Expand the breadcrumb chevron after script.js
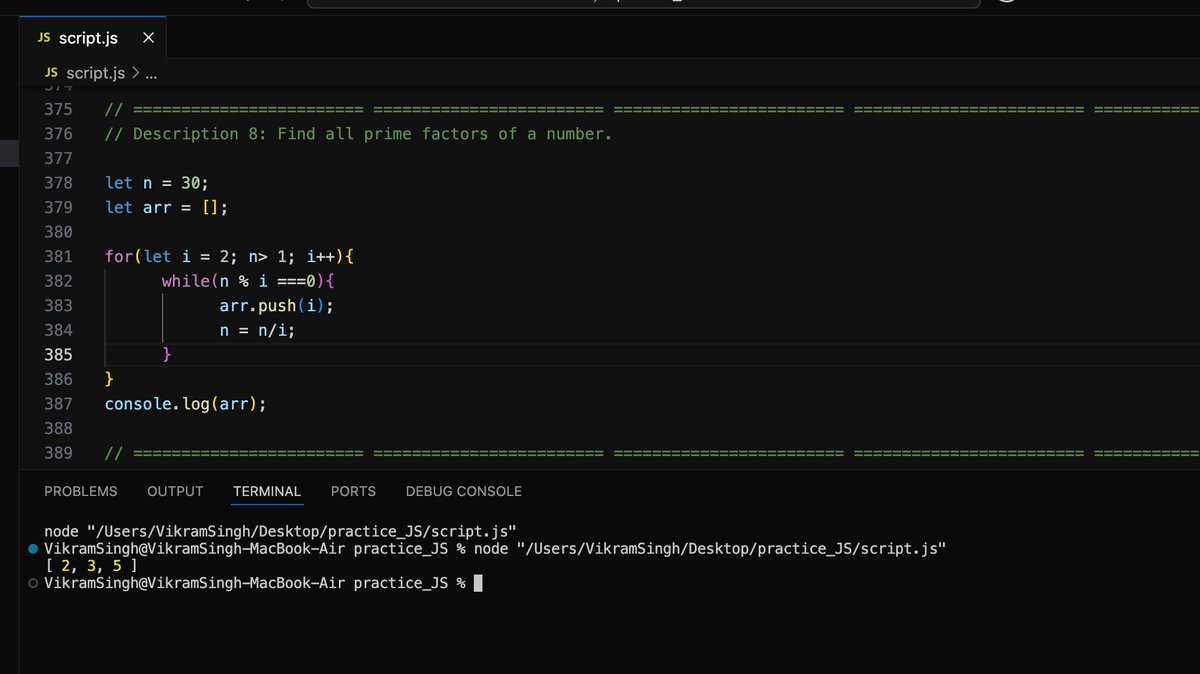 [x=135, y=73]
